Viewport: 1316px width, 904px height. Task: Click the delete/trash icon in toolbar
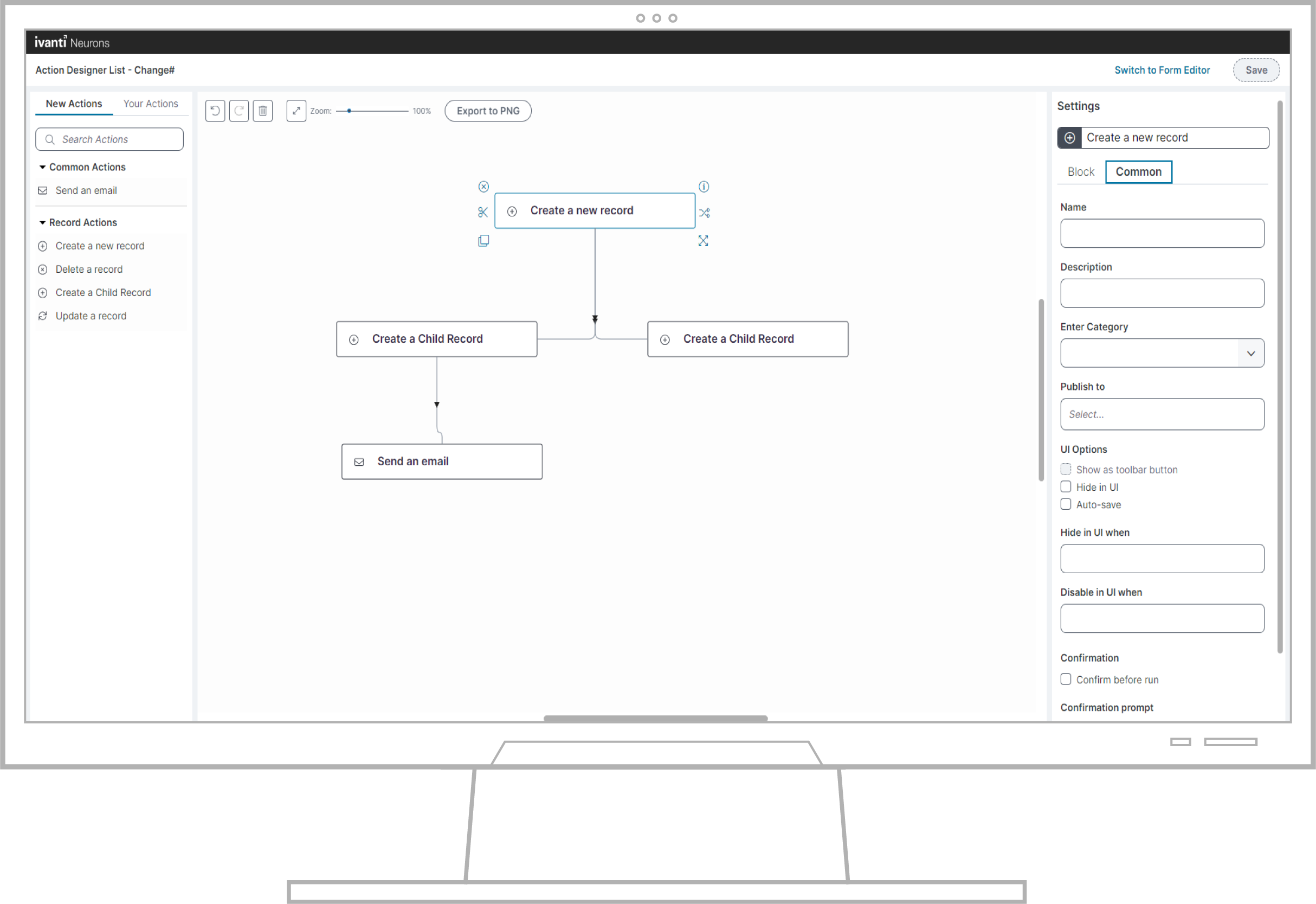[264, 110]
